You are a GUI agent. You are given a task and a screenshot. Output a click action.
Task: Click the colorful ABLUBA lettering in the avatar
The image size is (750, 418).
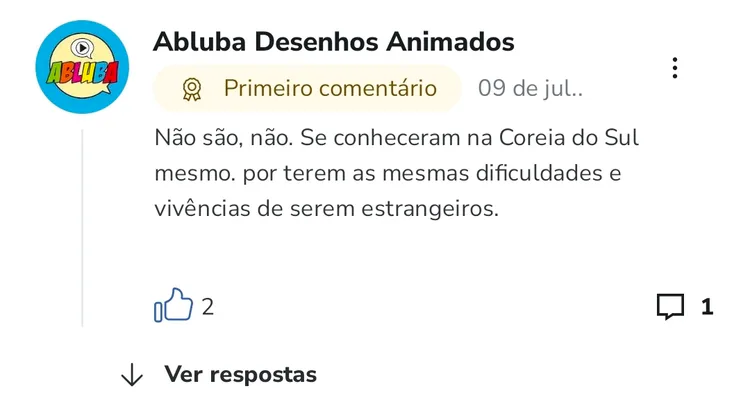click(82, 73)
